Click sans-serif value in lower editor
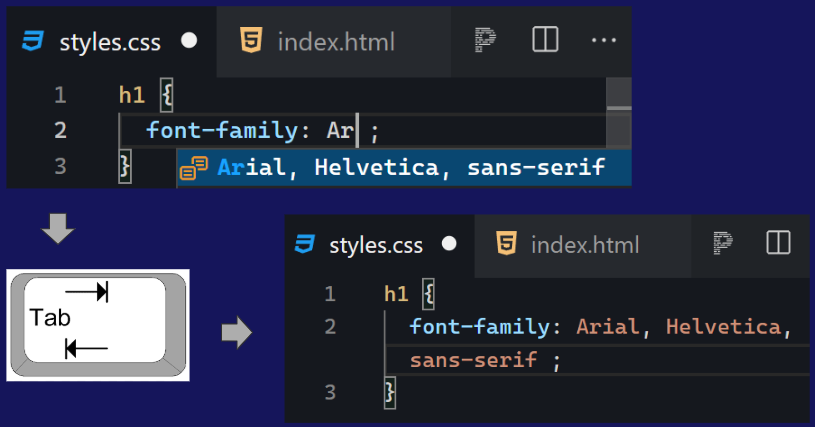This screenshot has width=815, height=427. (473, 360)
